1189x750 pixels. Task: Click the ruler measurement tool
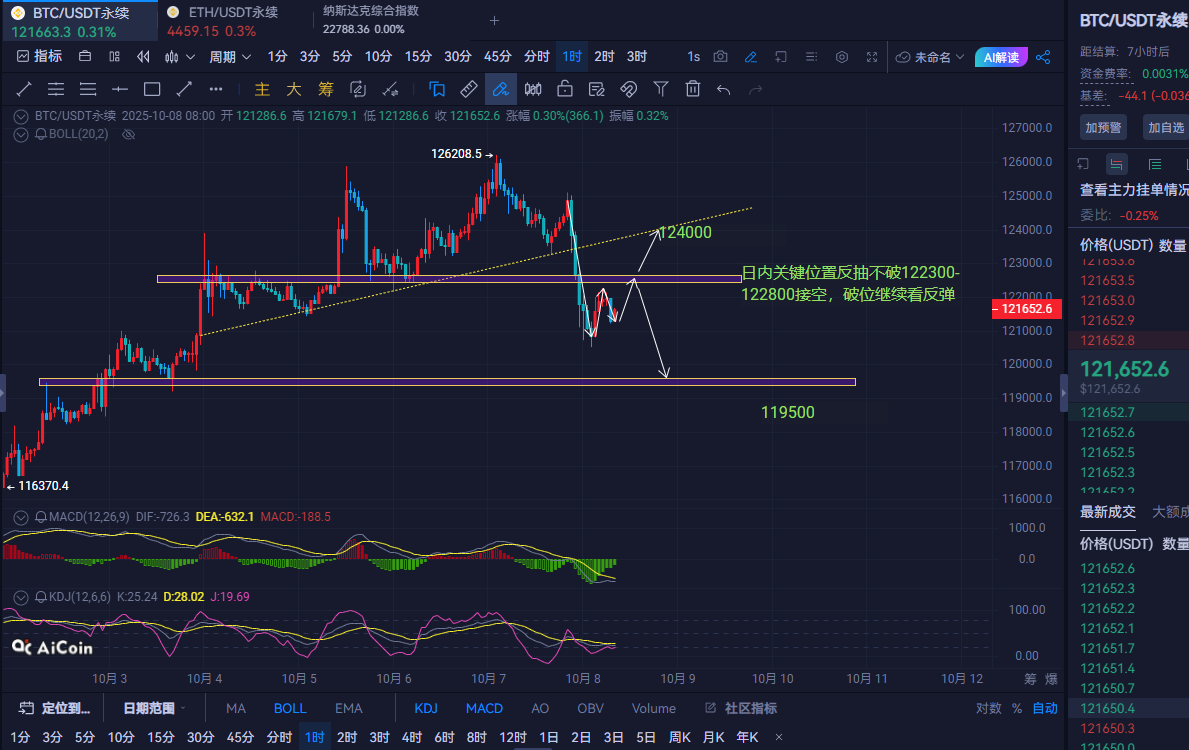click(x=468, y=89)
